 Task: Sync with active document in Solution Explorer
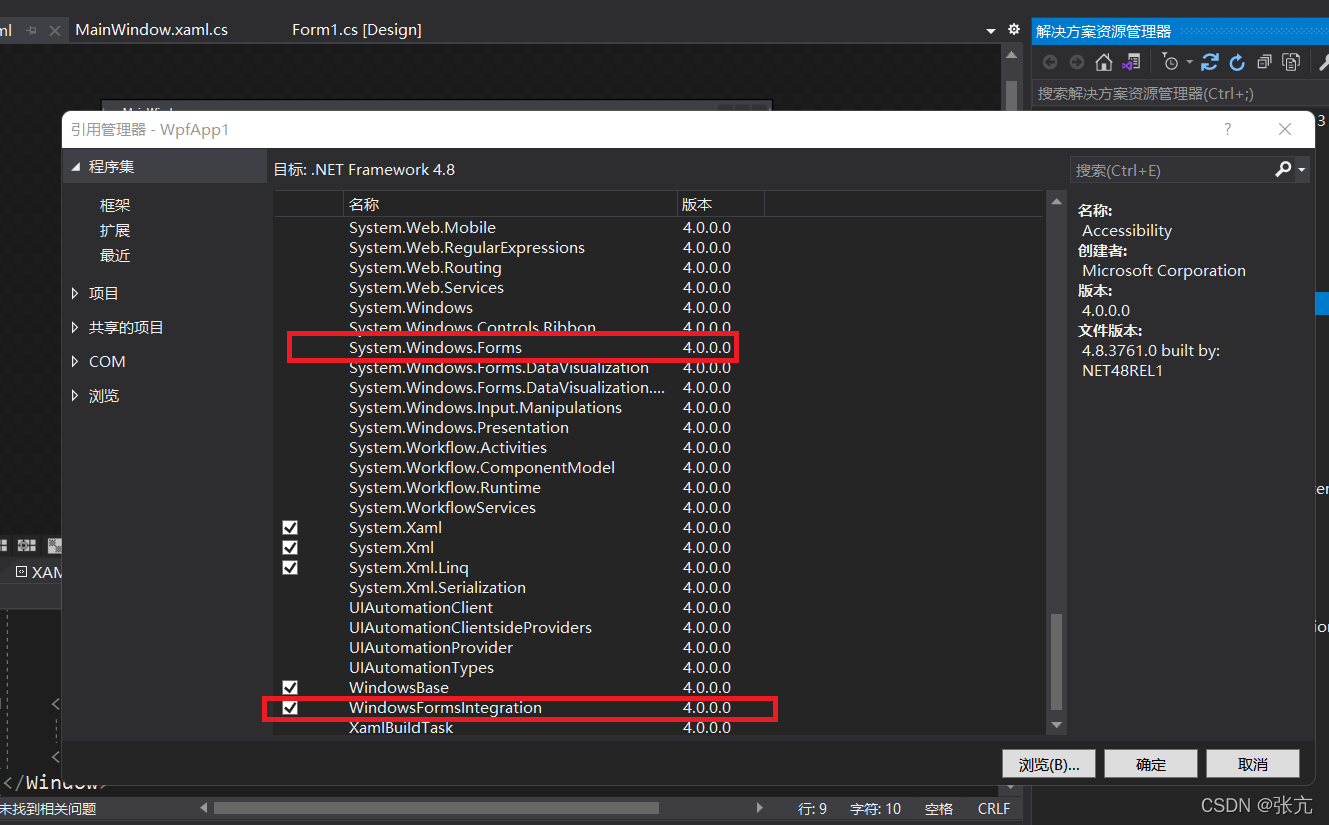click(x=1210, y=62)
